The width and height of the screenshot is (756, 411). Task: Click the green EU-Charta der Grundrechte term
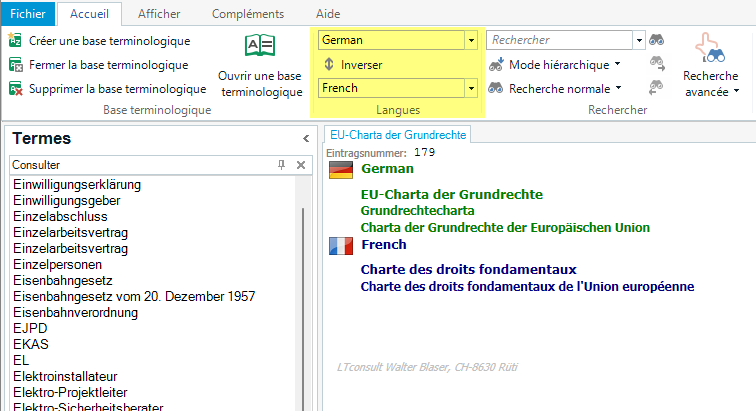[452, 194]
